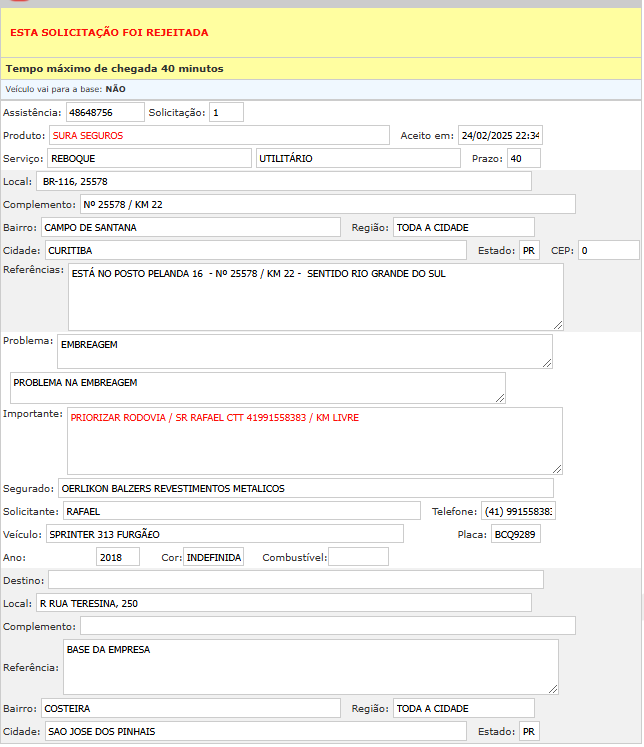This screenshot has height=747, width=644.
Task: Click the Telefone field
Action: point(518,511)
